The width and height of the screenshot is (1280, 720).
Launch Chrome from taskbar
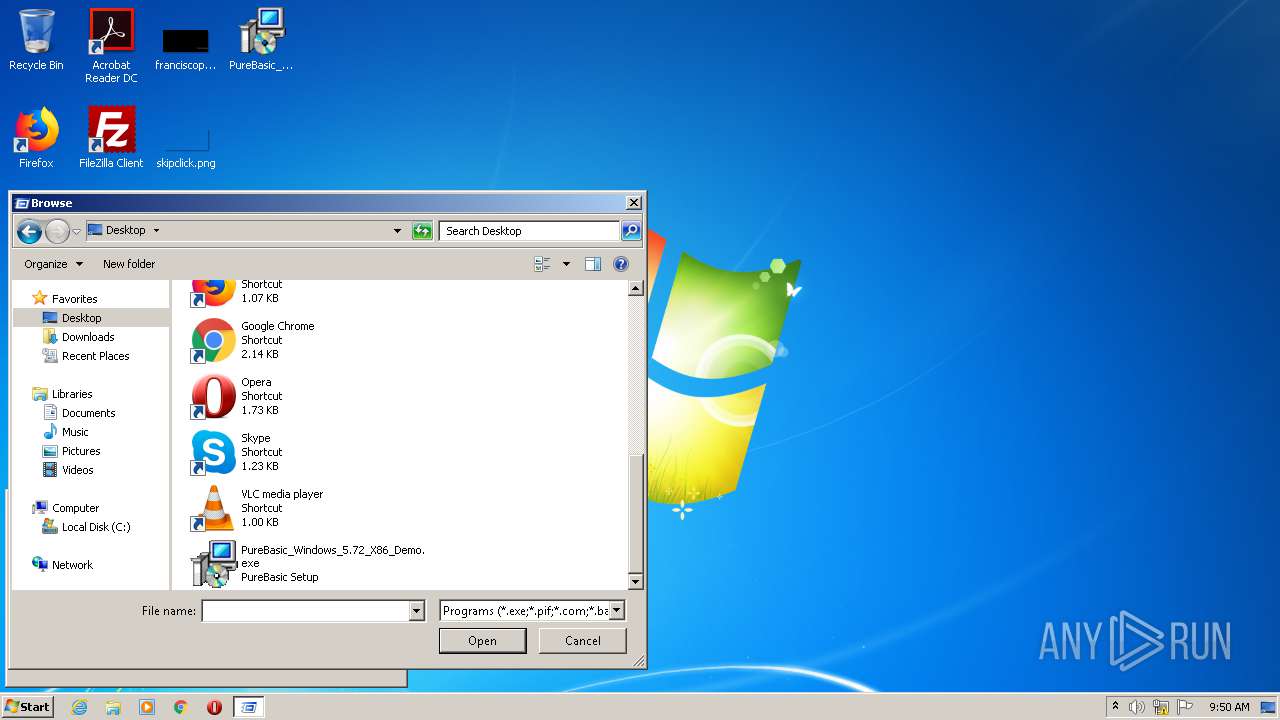coord(181,707)
